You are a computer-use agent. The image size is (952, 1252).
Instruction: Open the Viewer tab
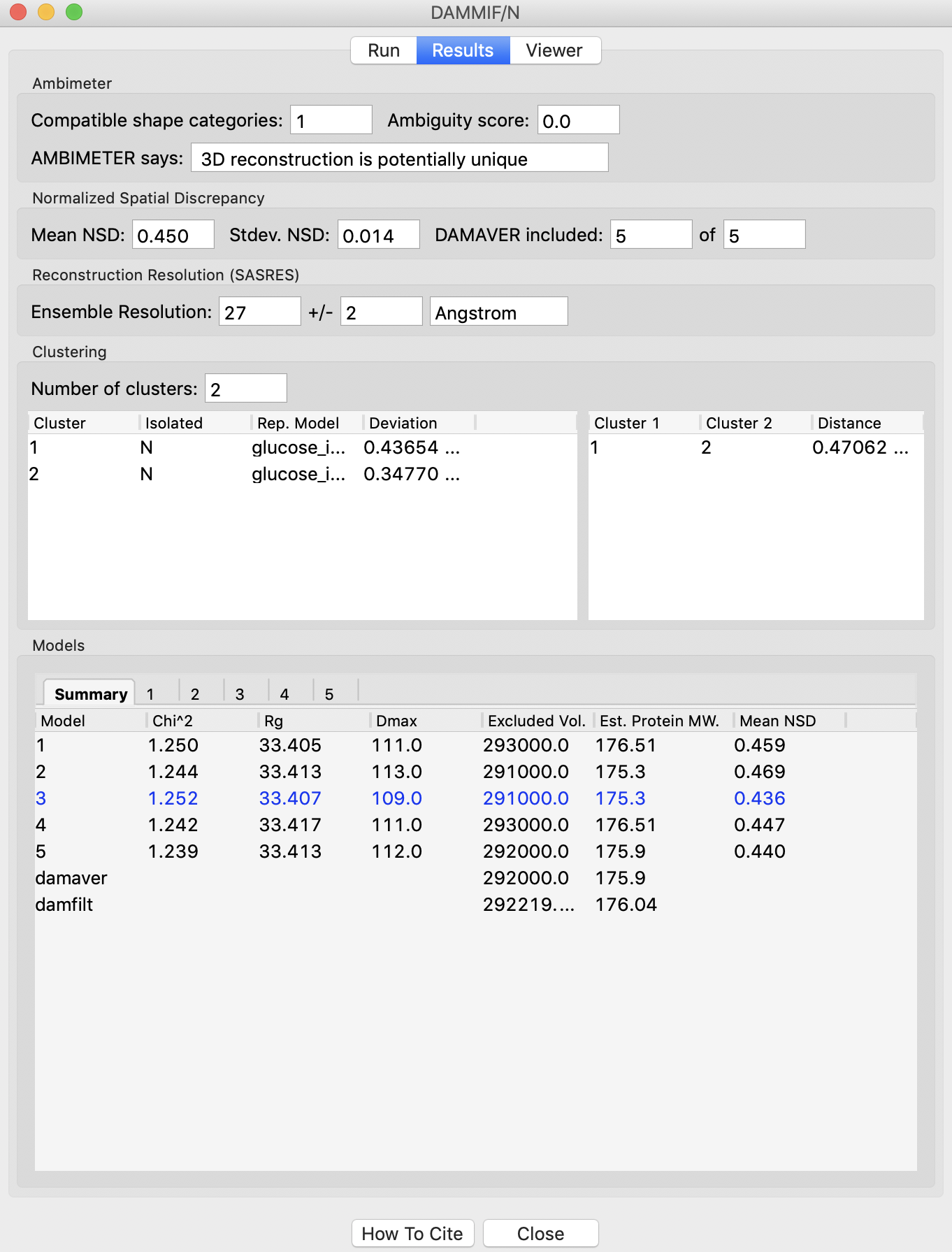[x=554, y=50]
